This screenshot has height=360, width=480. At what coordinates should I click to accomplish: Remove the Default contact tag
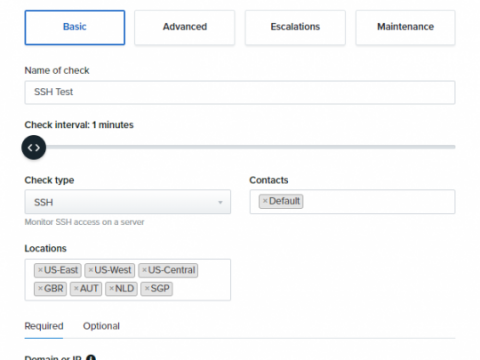pos(265,201)
